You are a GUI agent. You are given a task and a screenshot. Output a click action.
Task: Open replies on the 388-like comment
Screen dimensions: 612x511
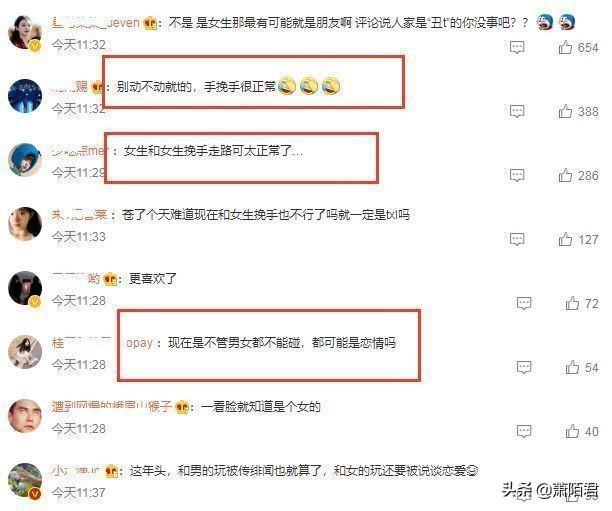(x=517, y=112)
